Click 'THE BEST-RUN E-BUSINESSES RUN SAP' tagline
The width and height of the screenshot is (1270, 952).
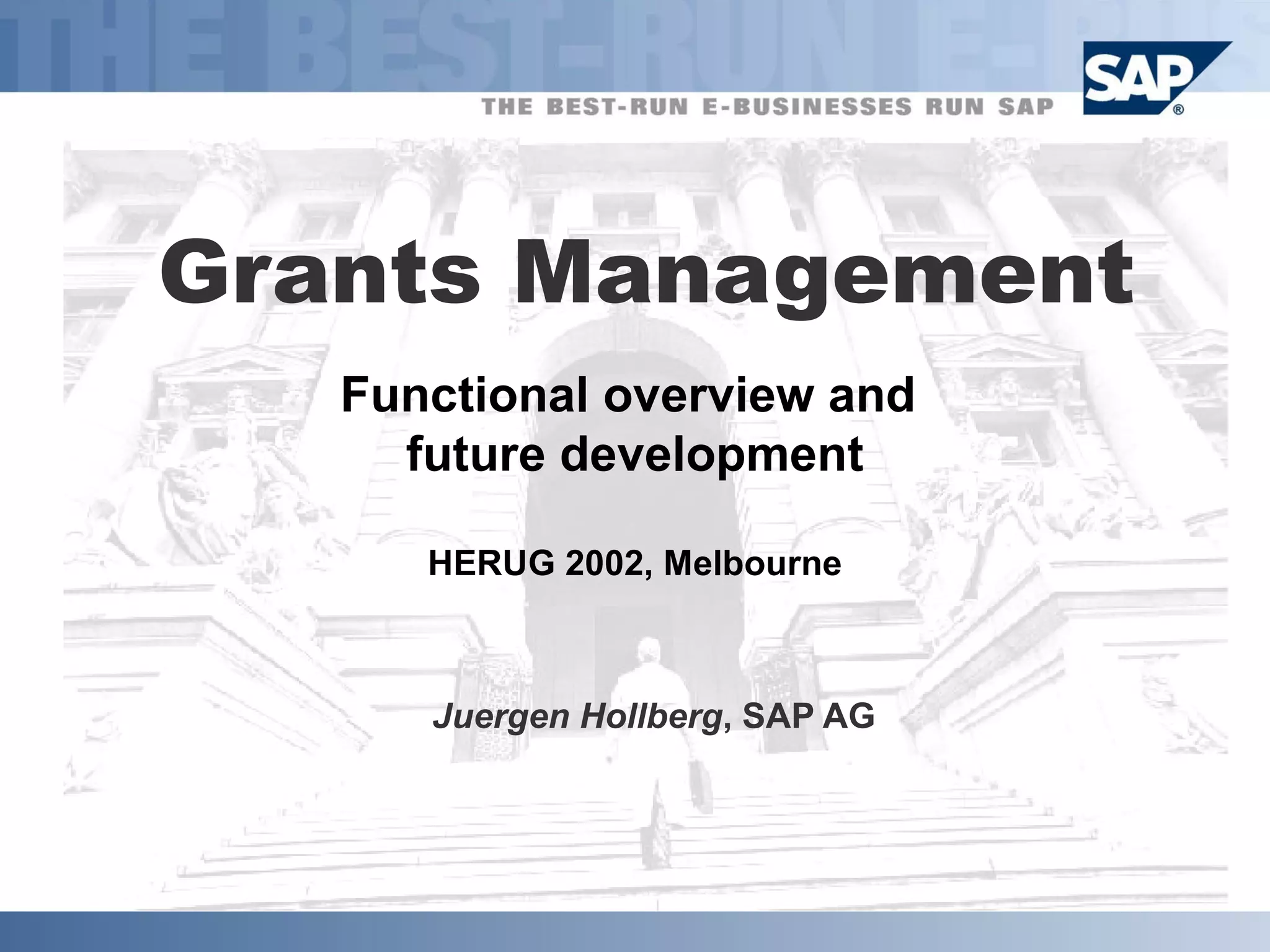point(768,107)
